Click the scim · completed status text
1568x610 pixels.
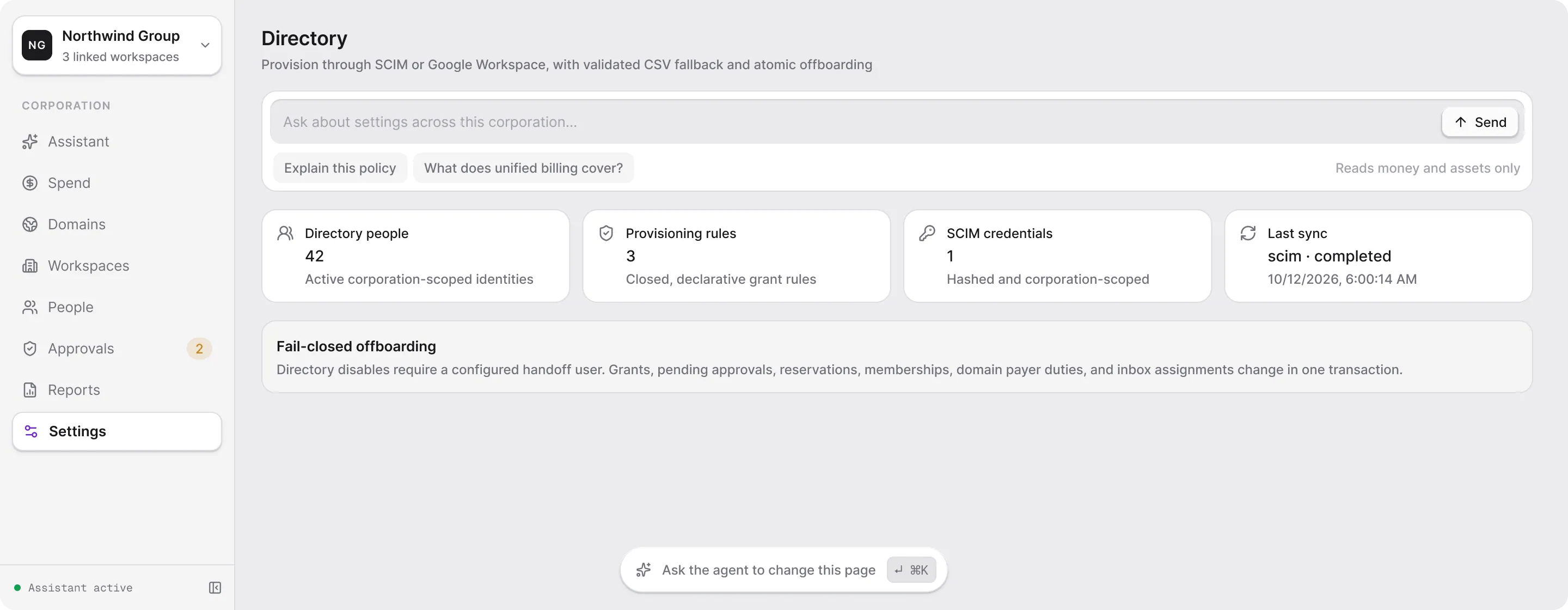1329,257
